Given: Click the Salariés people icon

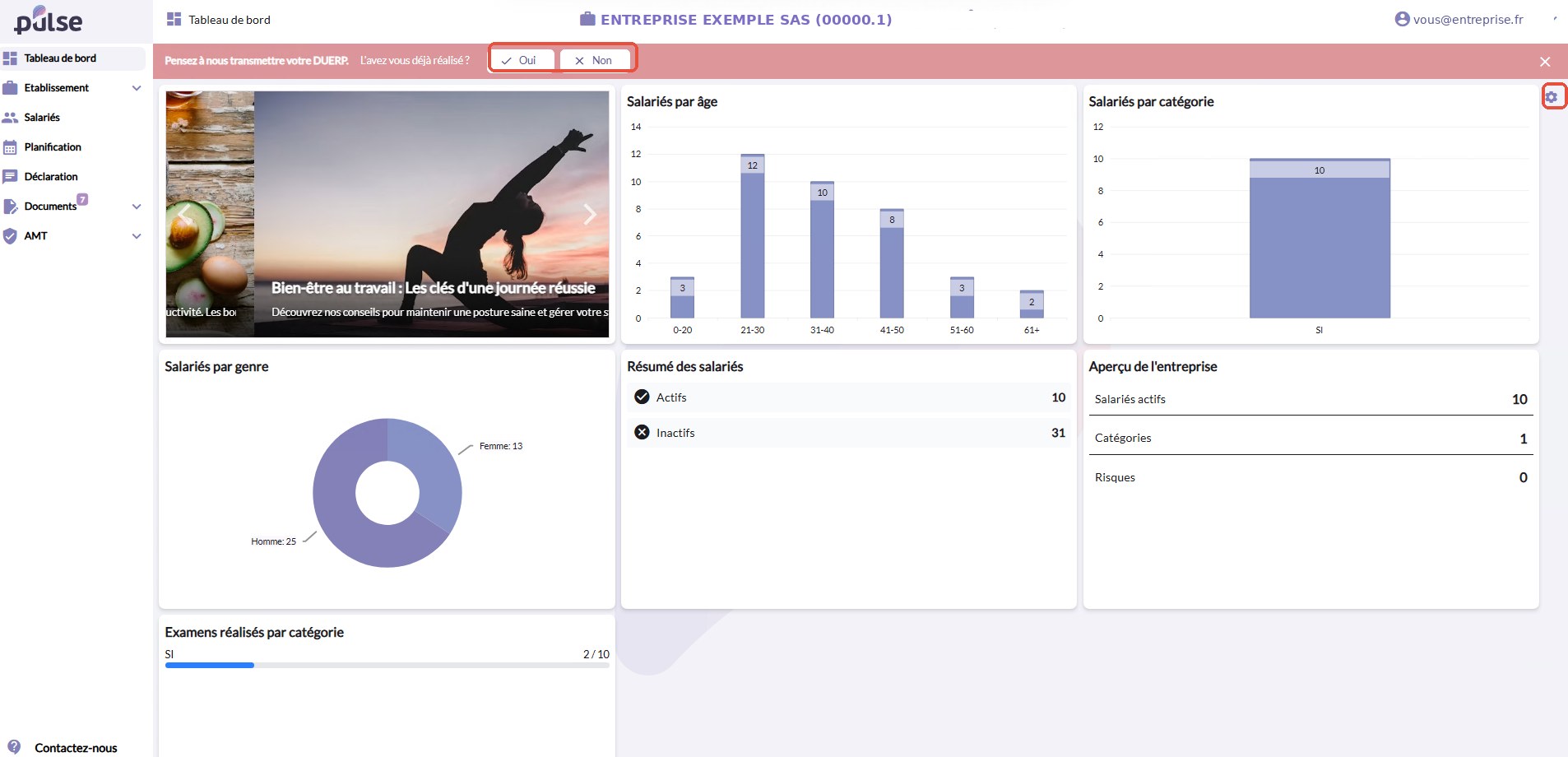Looking at the screenshot, I should pyautogui.click(x=10, y=118).
